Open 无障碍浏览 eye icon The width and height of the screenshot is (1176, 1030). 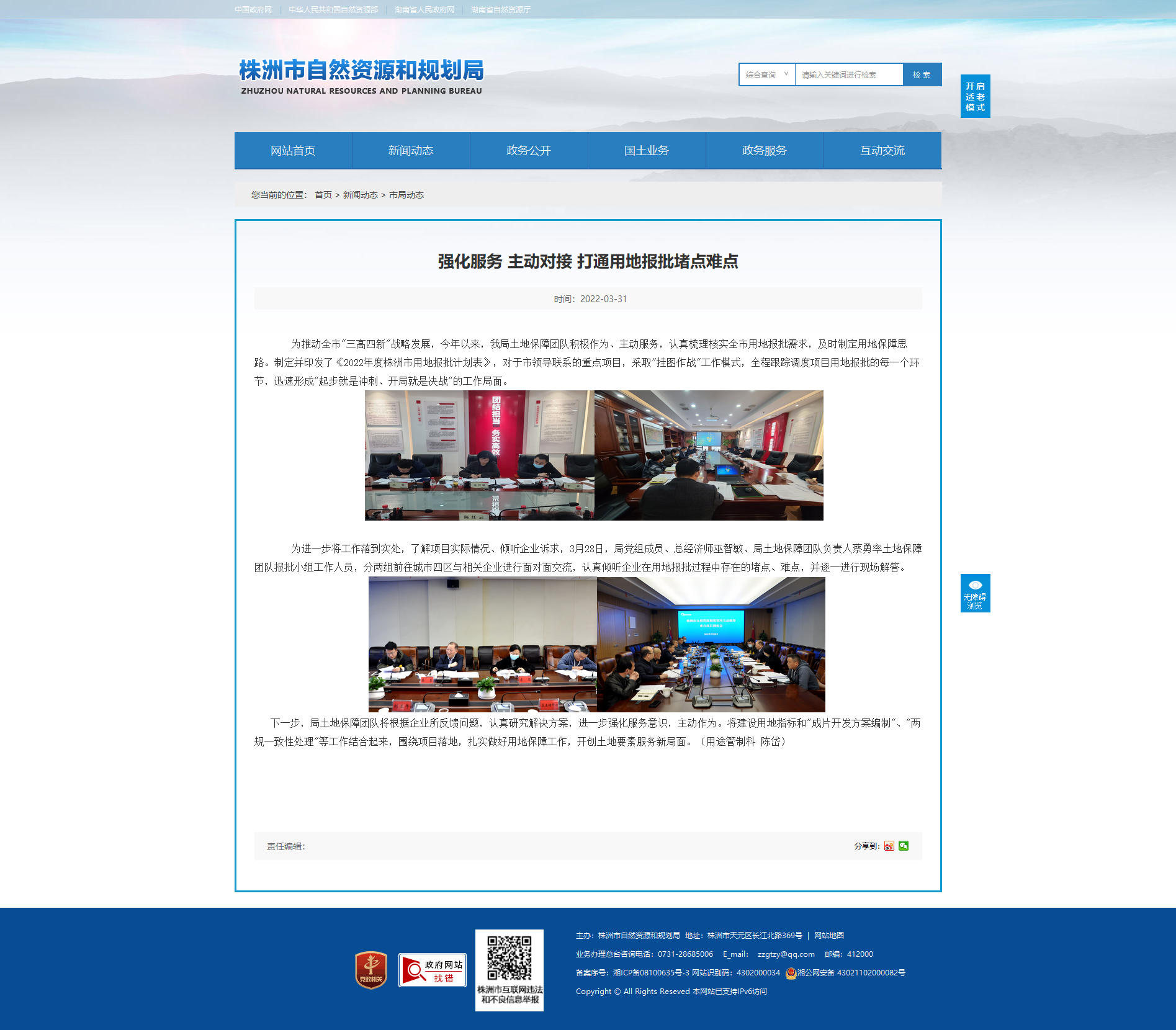(x=976, y=585)
